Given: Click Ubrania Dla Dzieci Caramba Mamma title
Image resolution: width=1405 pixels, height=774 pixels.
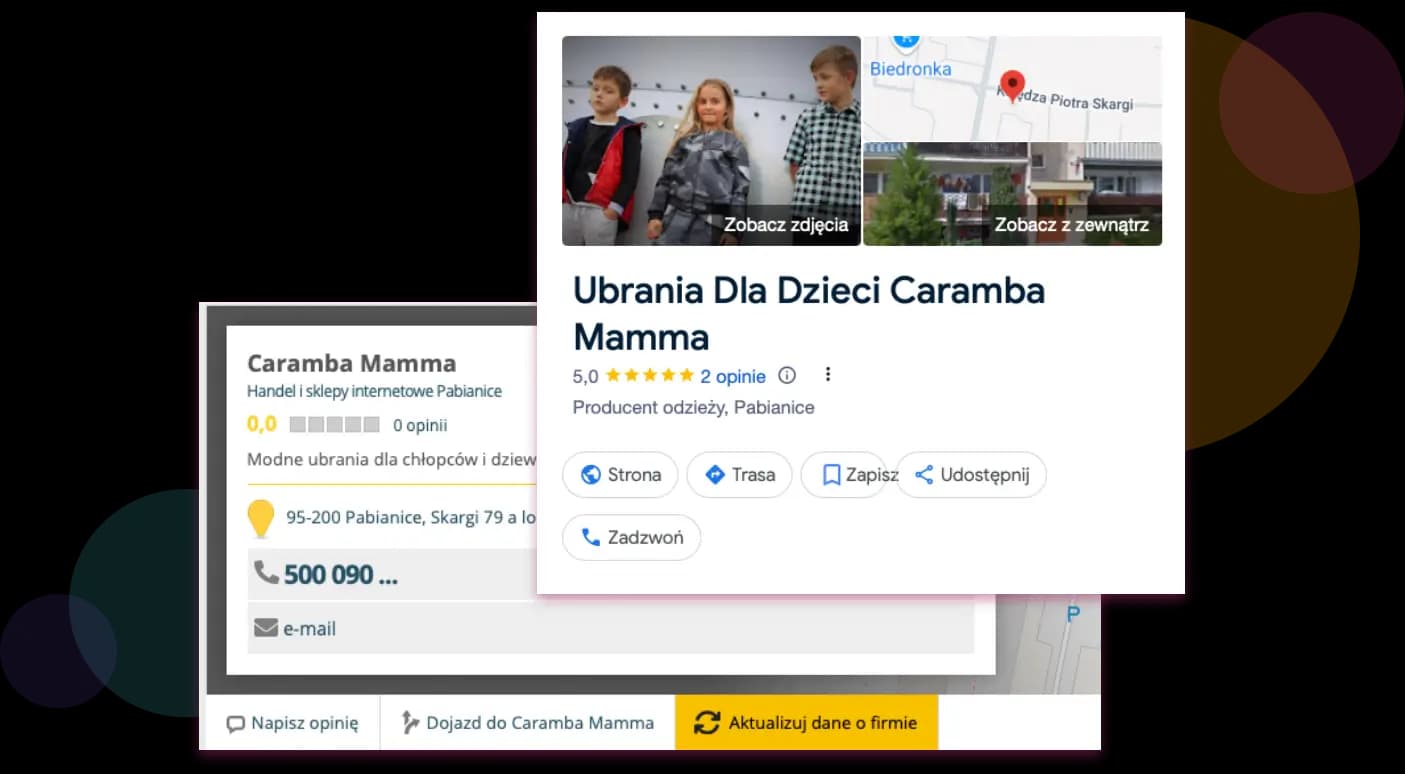Looking at the screenshot, I should click(809, 313).
